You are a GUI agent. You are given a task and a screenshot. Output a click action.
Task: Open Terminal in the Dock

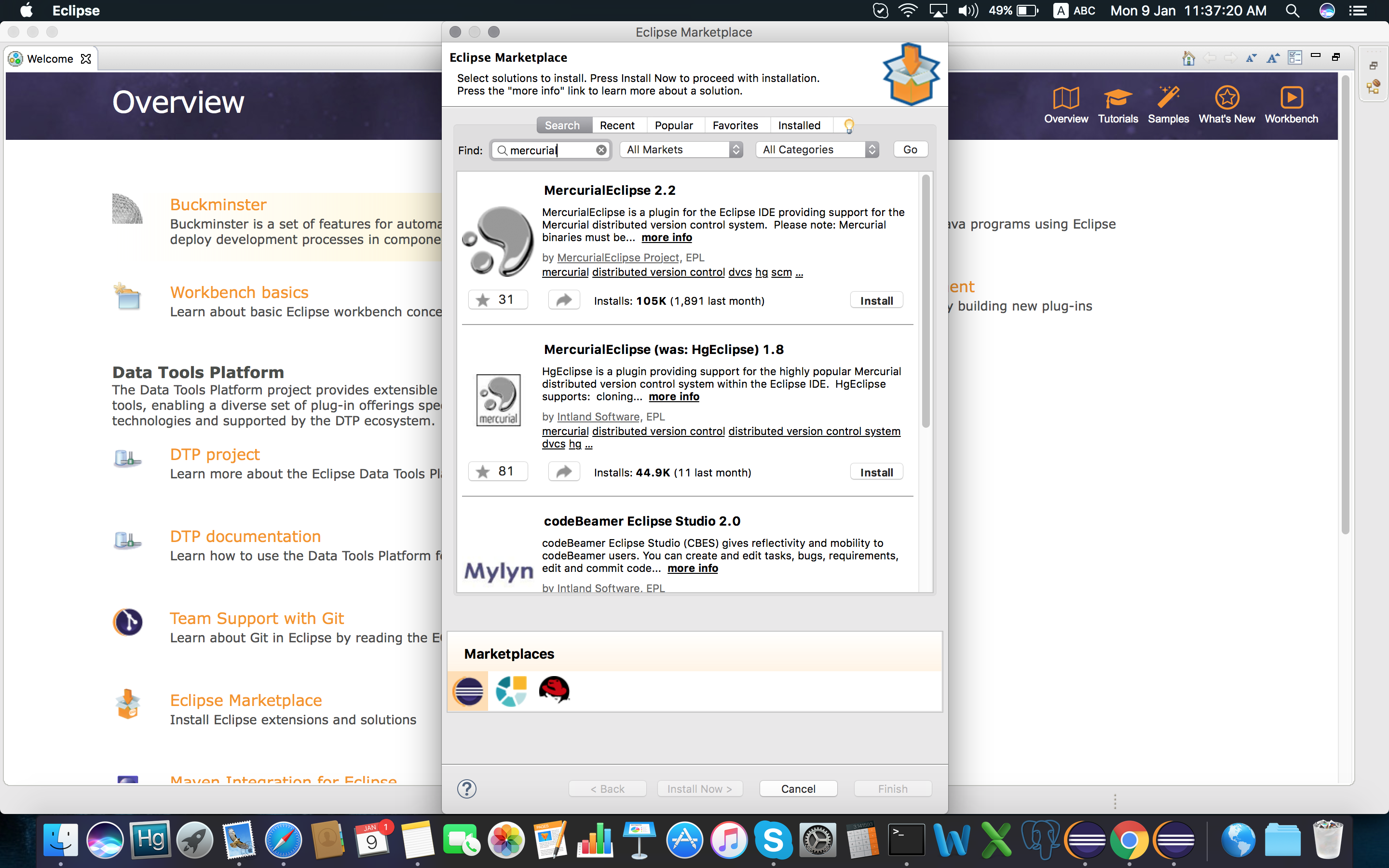click(906, 840)
